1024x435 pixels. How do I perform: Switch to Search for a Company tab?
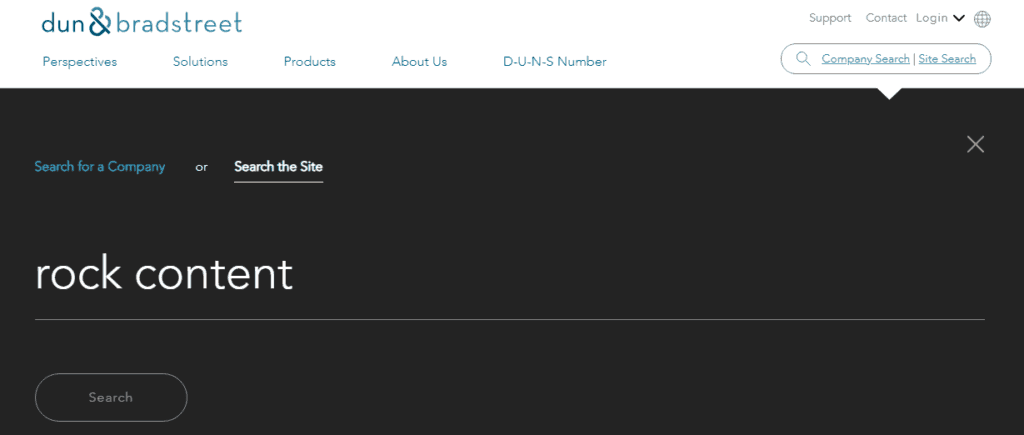(100, 167)
